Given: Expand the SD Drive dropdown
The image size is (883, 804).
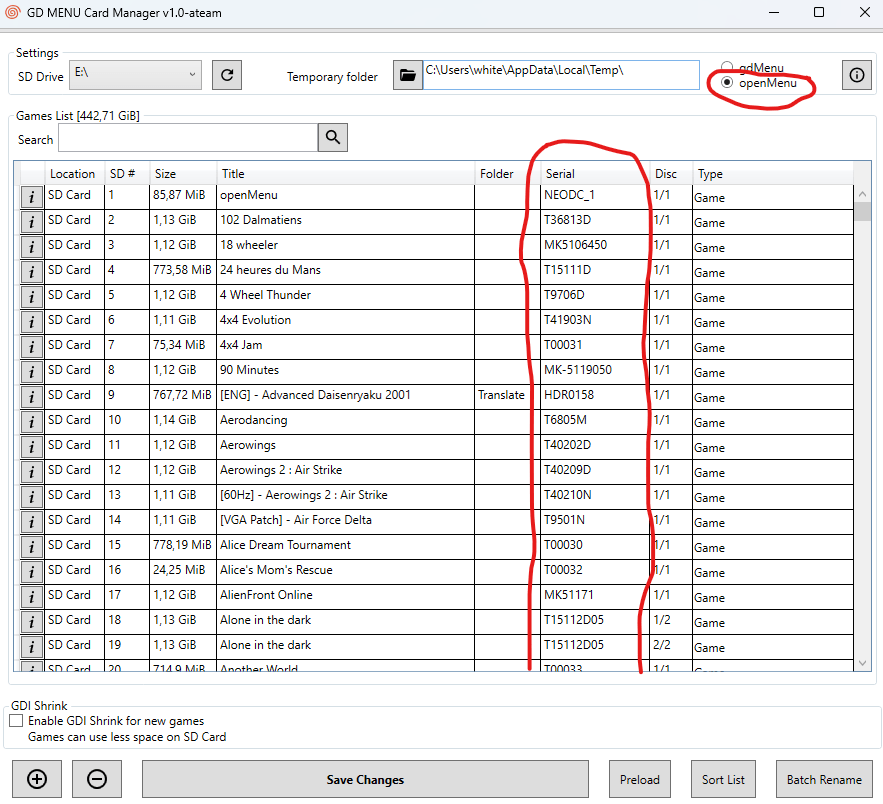Looking at the screenshot, I should [192, 74].
